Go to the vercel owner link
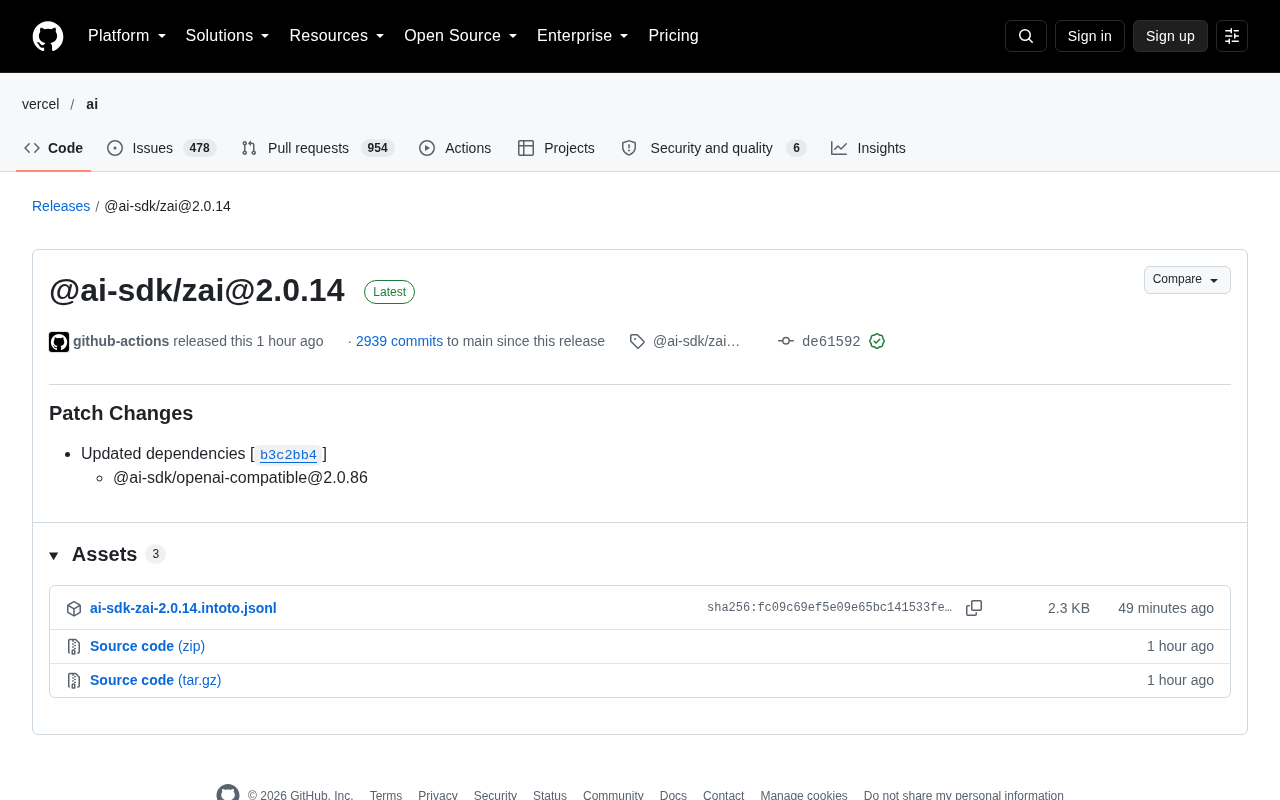This screenshot has height=800, width=1280. point(41,104)
